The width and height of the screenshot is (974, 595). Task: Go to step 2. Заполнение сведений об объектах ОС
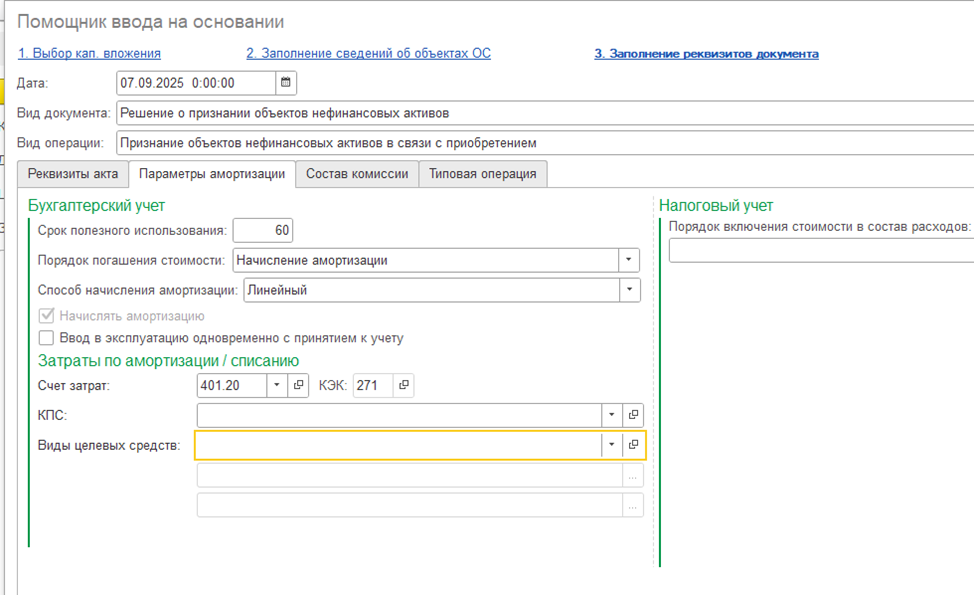point(368,53)
